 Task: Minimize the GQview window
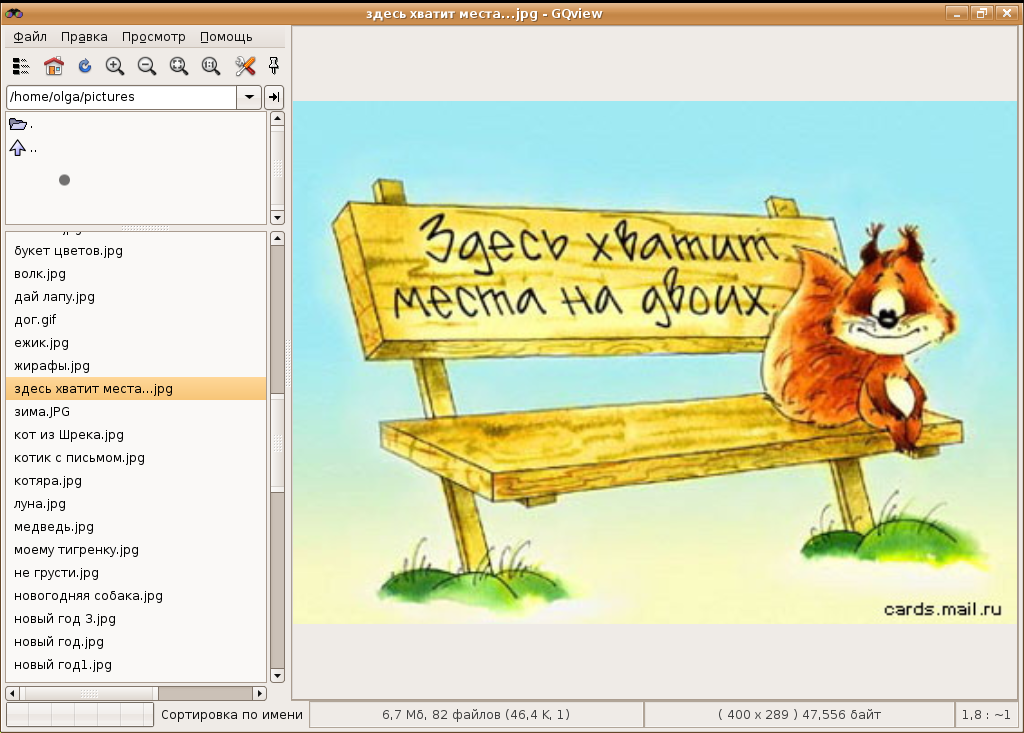pyautogui.click(x=956, y=13)
